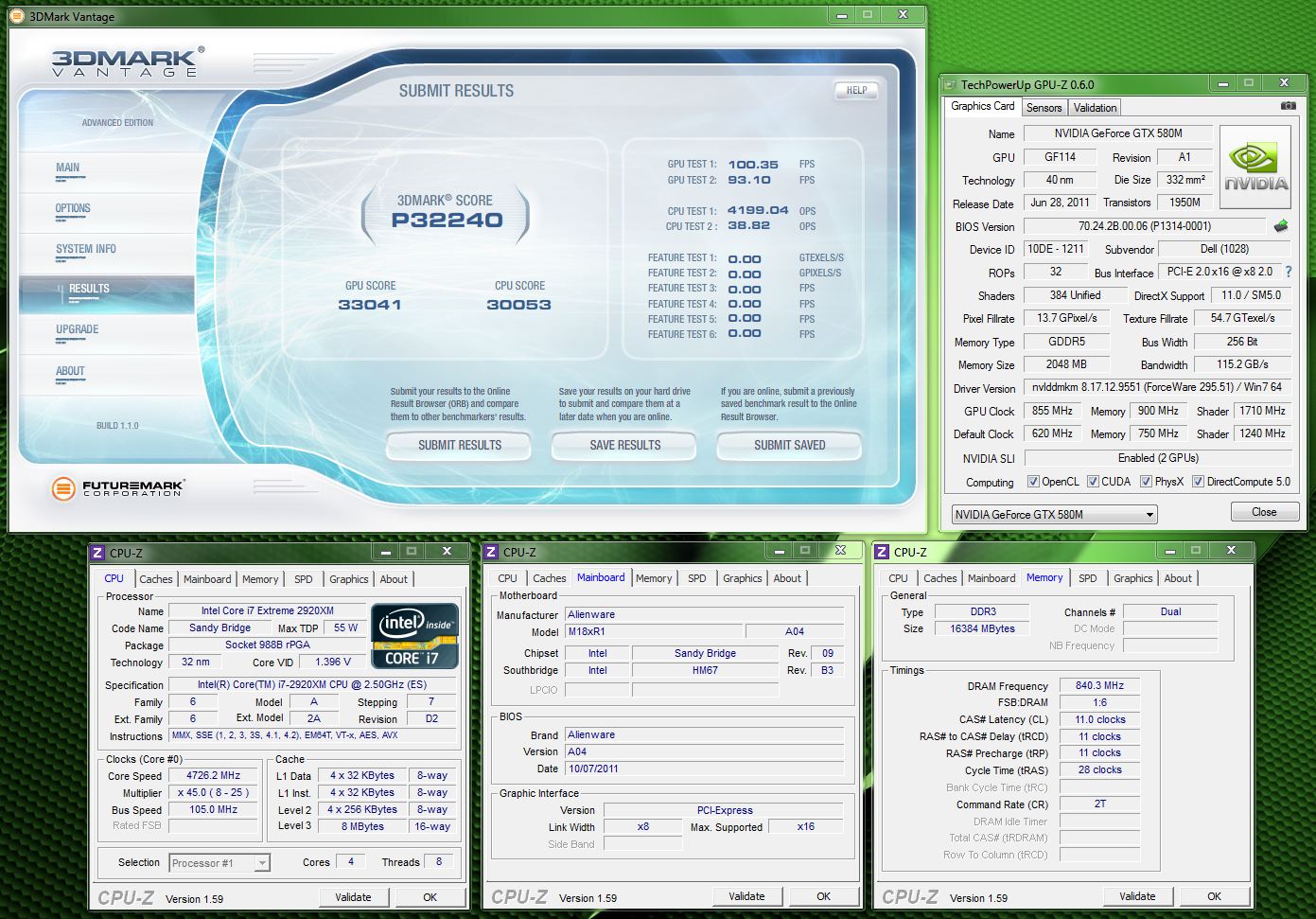
Task: Click the 3DMark score P32240
Action: (447, 220)
